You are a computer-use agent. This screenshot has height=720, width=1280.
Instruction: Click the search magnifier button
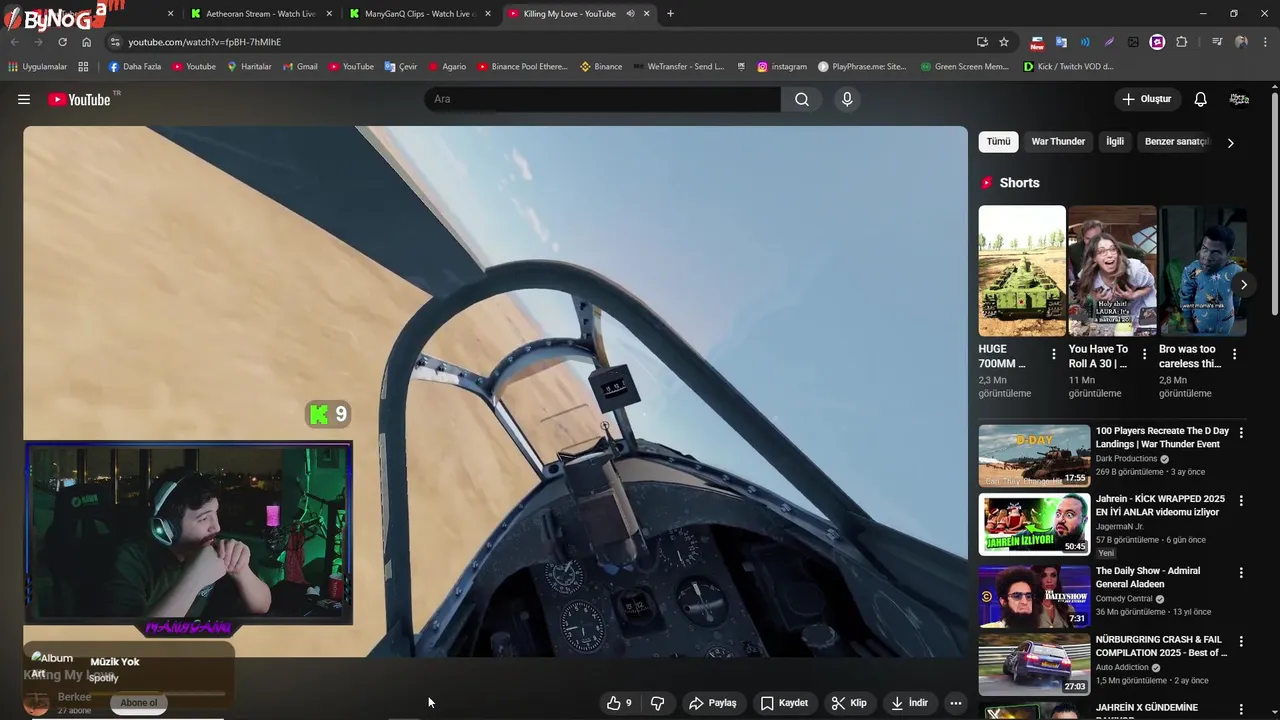802,99
